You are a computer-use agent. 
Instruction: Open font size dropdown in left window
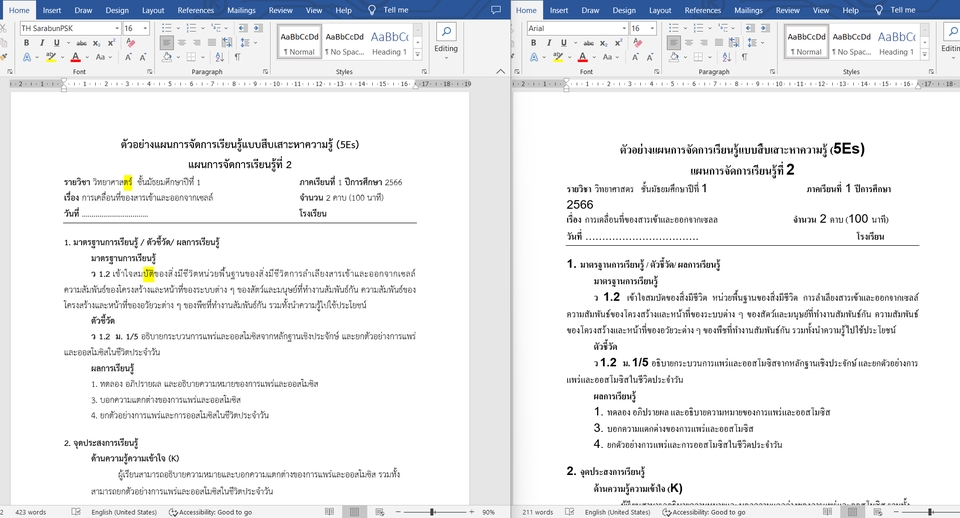(145, 28)
